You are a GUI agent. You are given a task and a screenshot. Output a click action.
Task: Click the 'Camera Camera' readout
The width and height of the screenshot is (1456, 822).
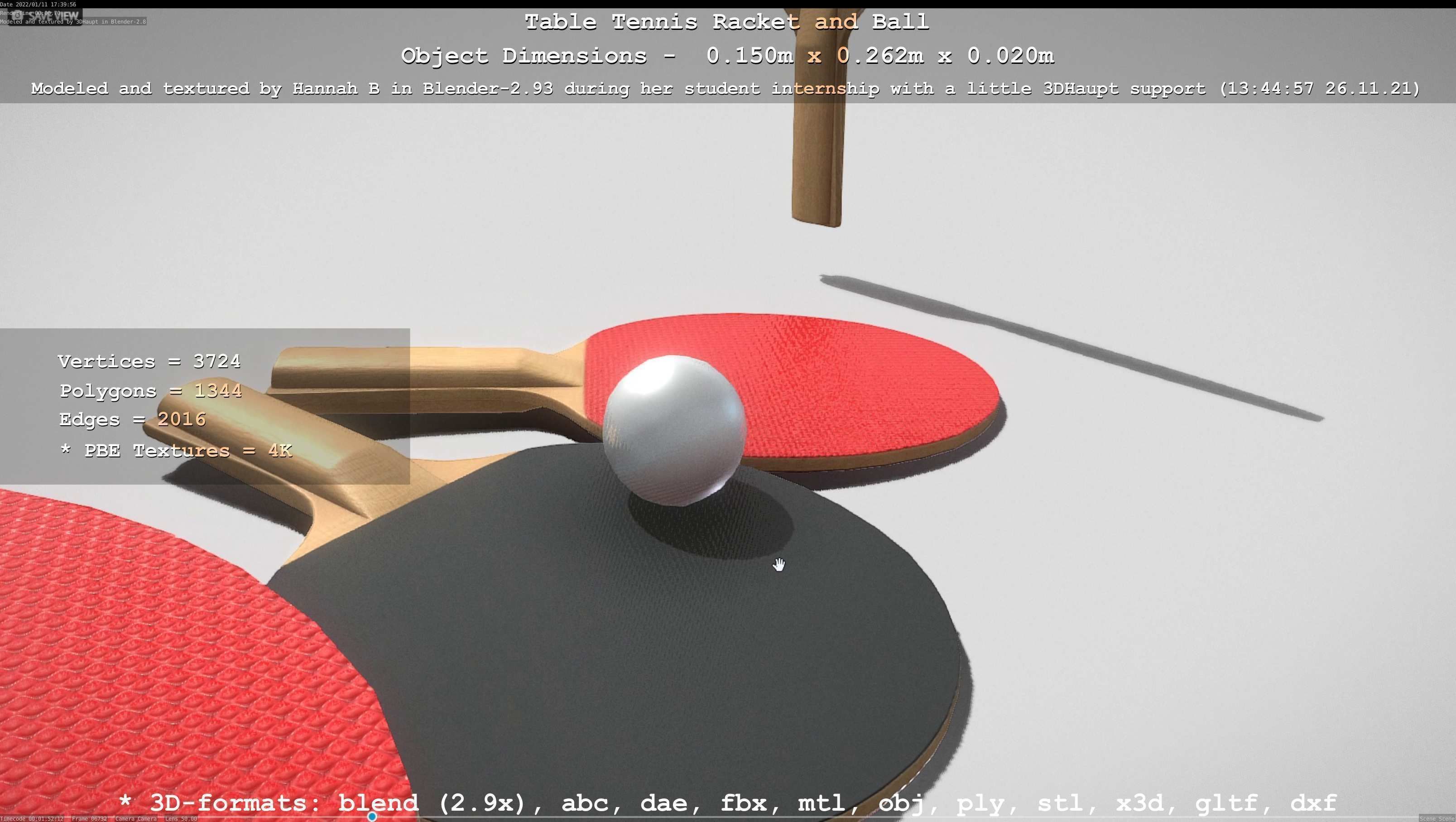136,819
